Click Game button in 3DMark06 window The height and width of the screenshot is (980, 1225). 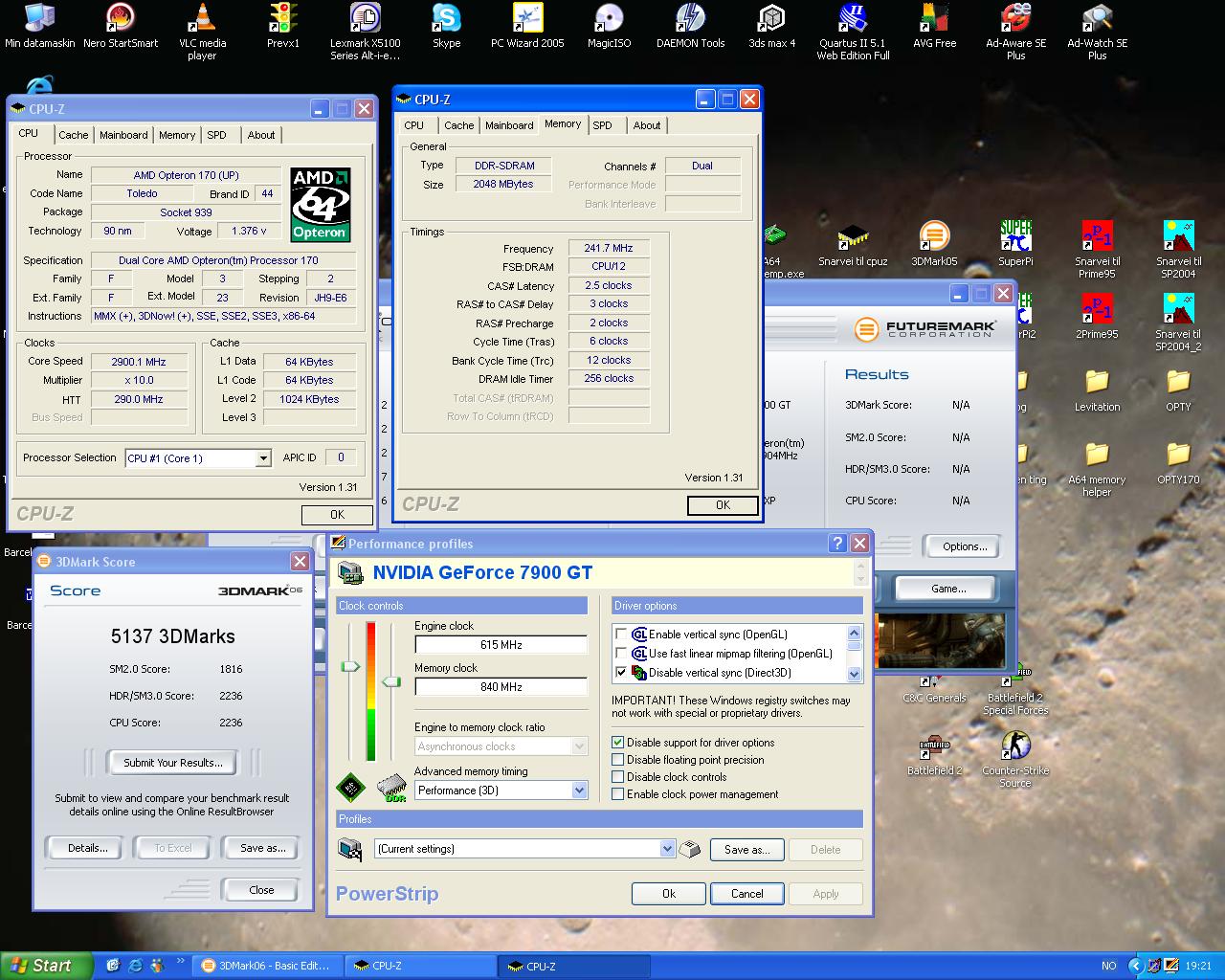click(948, 589)
